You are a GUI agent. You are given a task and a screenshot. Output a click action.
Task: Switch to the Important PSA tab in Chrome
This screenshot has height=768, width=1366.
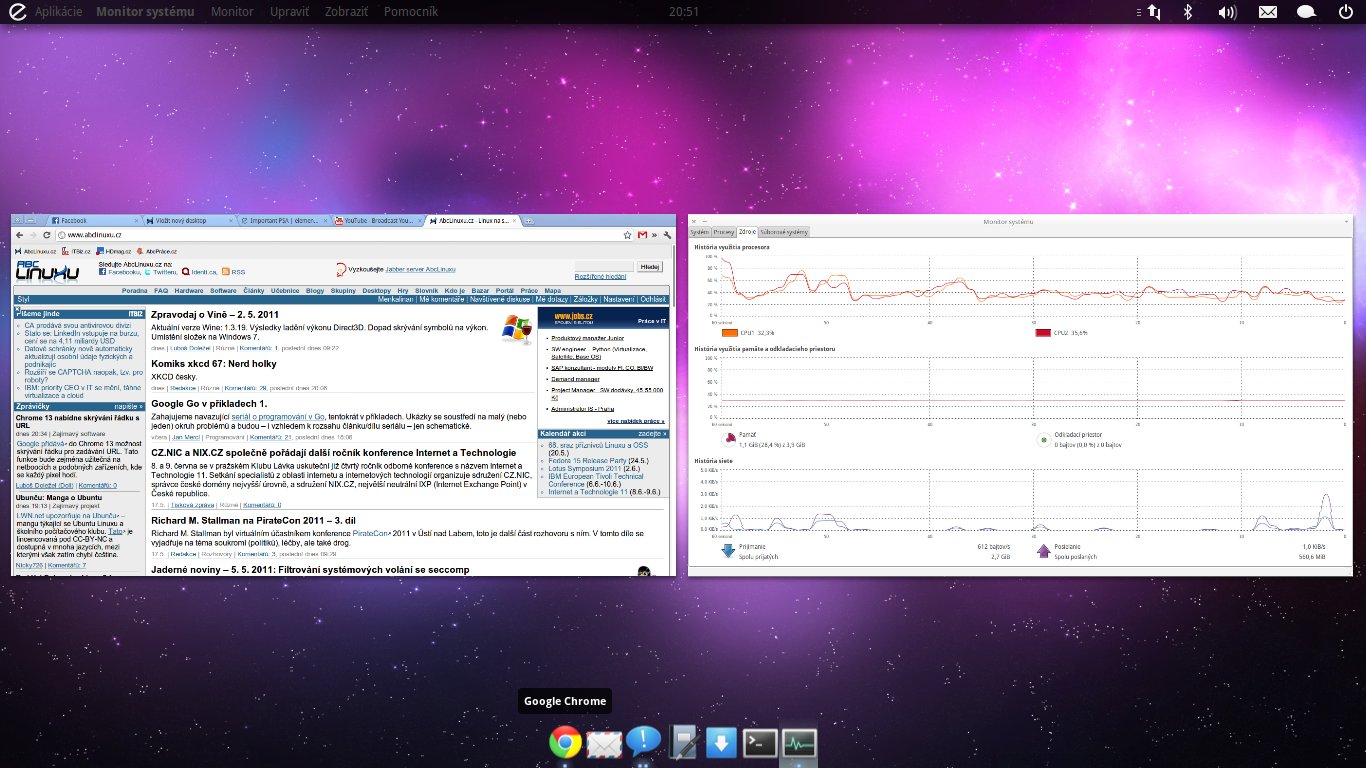286,220
